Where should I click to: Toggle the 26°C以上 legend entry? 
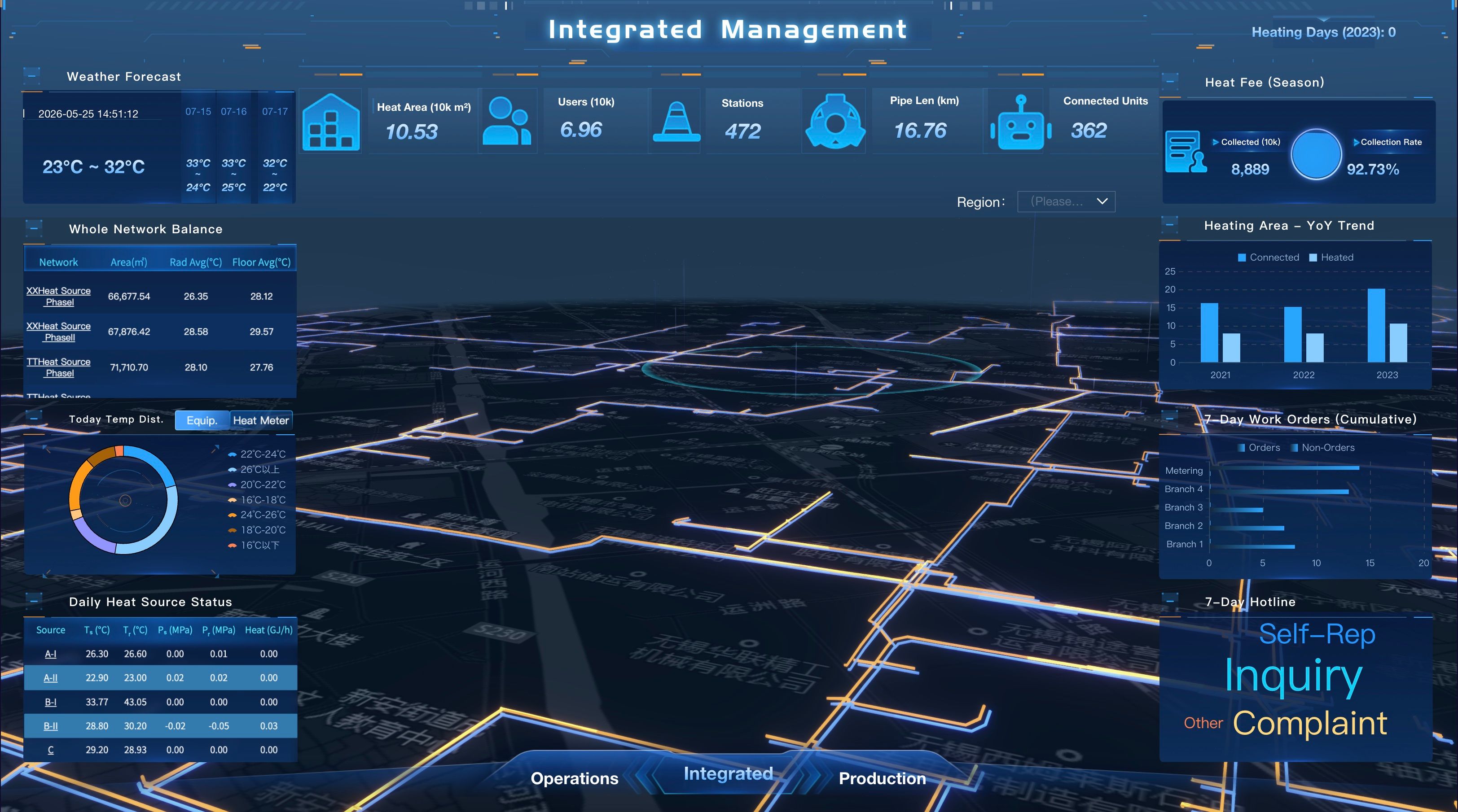pyautogui.click(x=254, y=469)
